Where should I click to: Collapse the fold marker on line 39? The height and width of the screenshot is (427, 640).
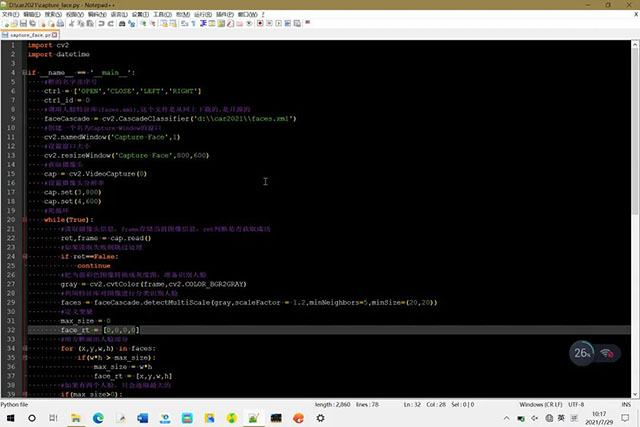[24, 394]
